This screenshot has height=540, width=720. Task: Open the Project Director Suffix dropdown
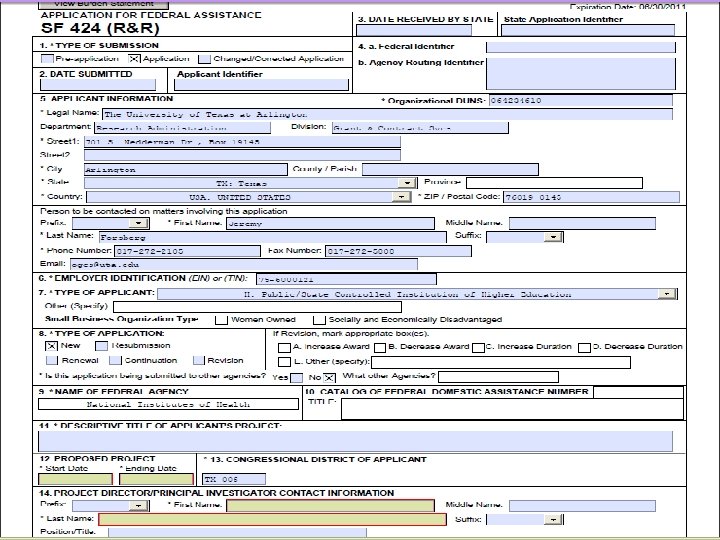[x=553, y=519]
